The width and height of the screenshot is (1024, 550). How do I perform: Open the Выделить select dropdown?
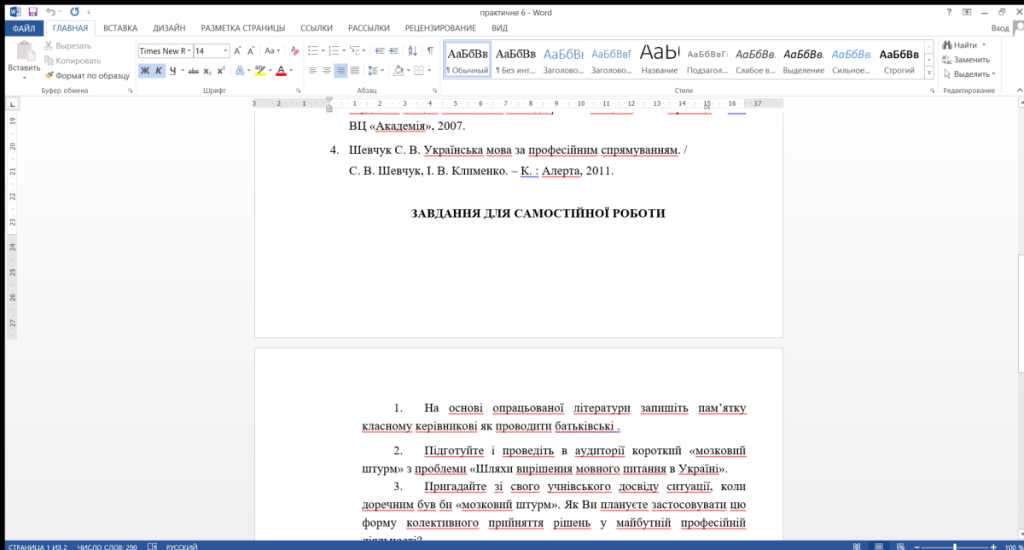[x=993, y=74]
